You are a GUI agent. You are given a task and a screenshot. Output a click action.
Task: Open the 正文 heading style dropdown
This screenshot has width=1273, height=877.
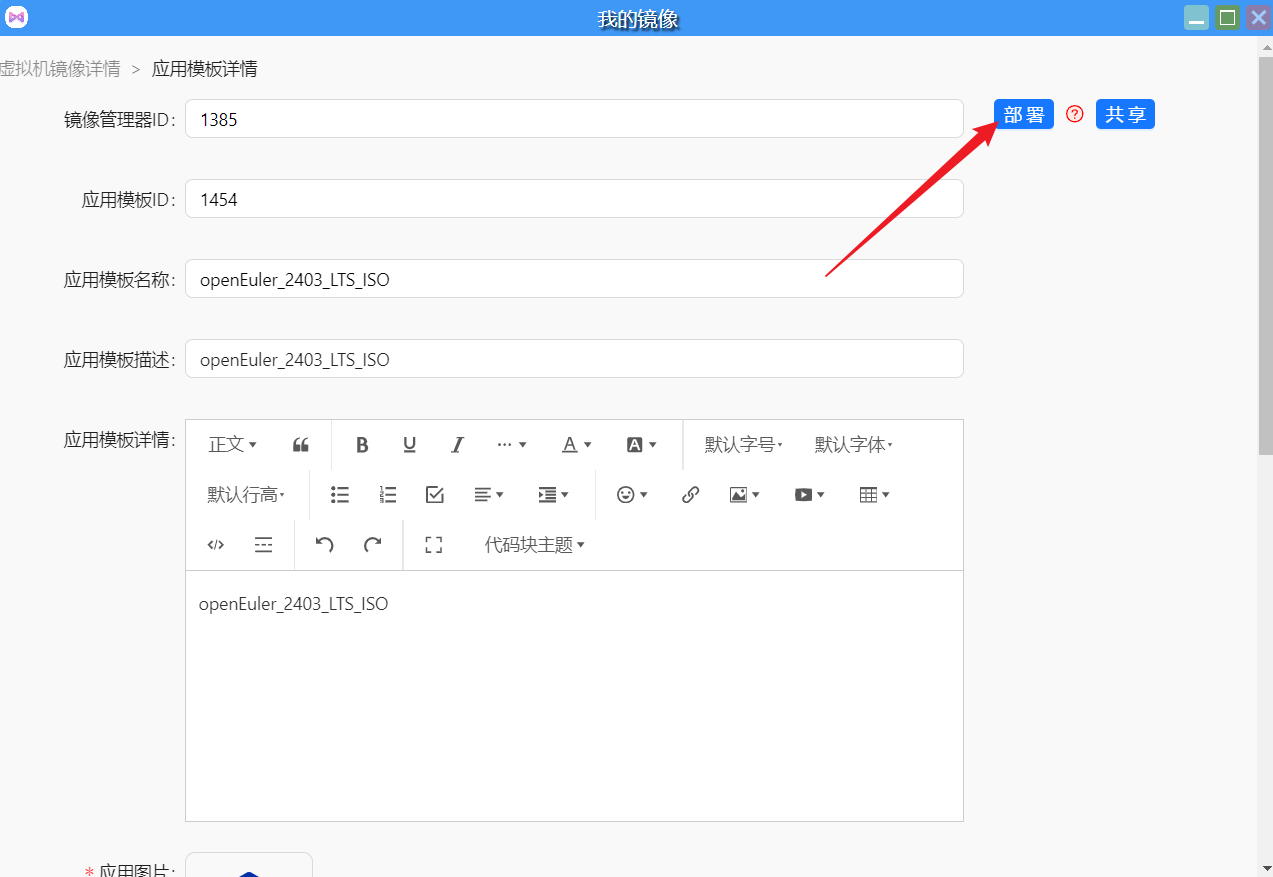click(x=232, y=445)
